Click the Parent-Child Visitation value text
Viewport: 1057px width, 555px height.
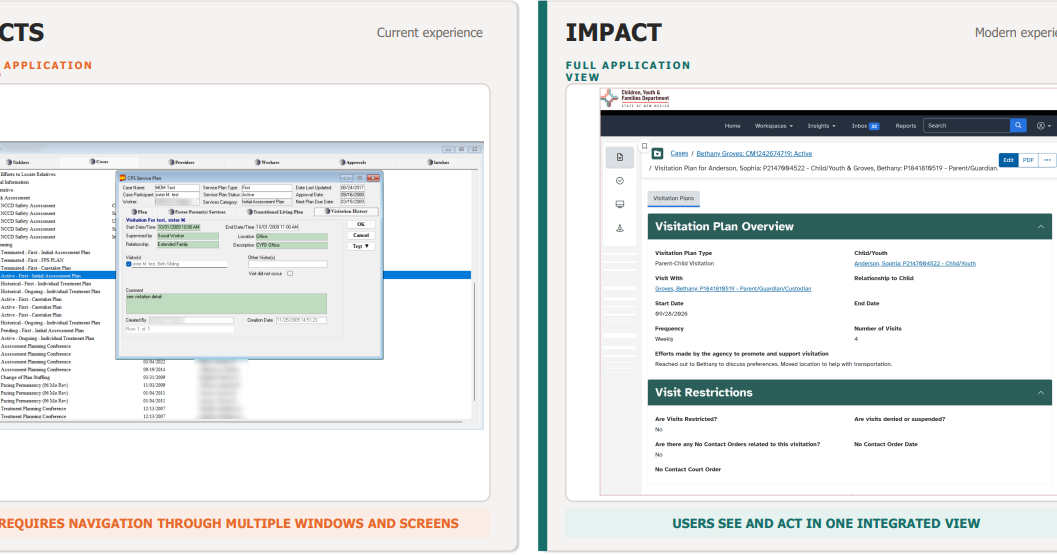(x=684, y=264)
